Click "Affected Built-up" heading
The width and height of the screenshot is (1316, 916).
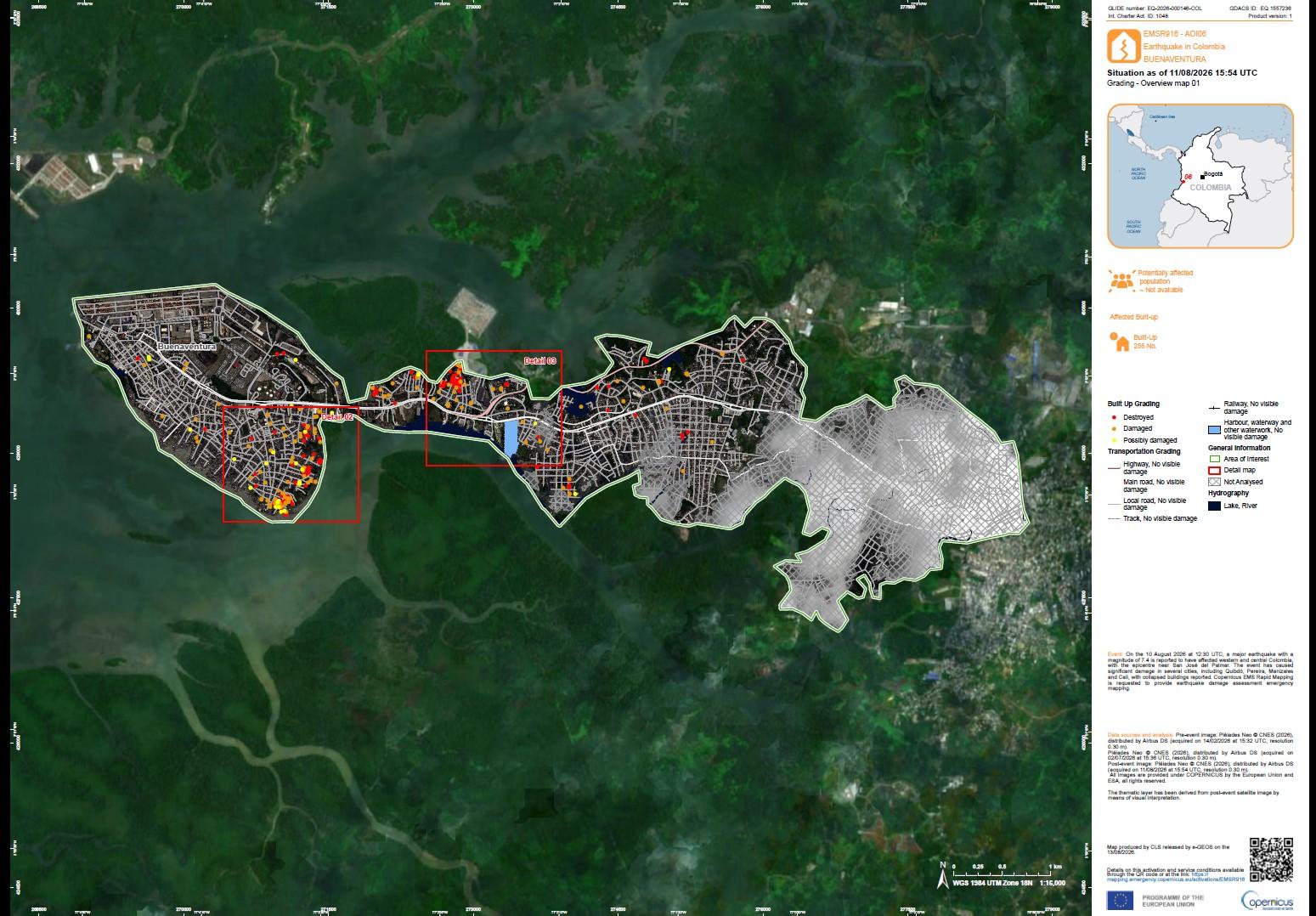pyautogui.click(x=1133, y=317)
